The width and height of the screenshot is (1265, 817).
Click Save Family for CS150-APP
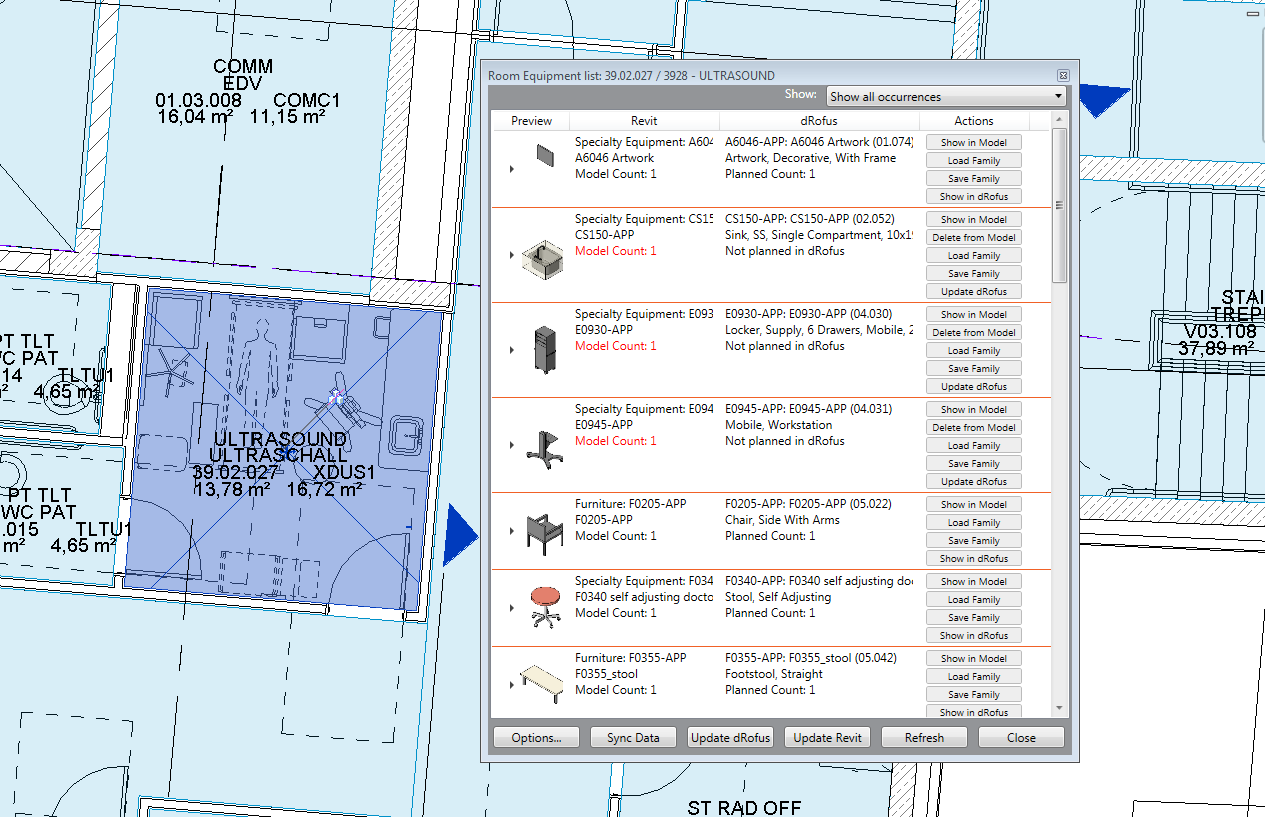pos(973,273)
